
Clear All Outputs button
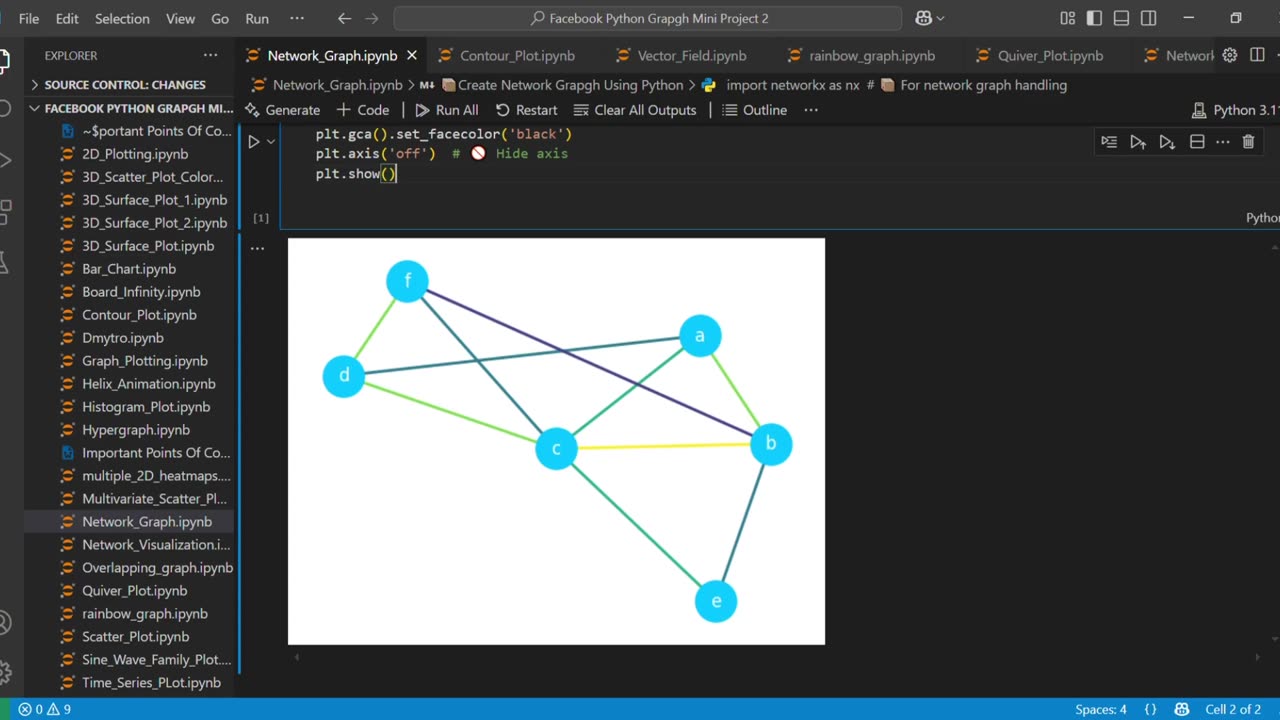point(635,110)
